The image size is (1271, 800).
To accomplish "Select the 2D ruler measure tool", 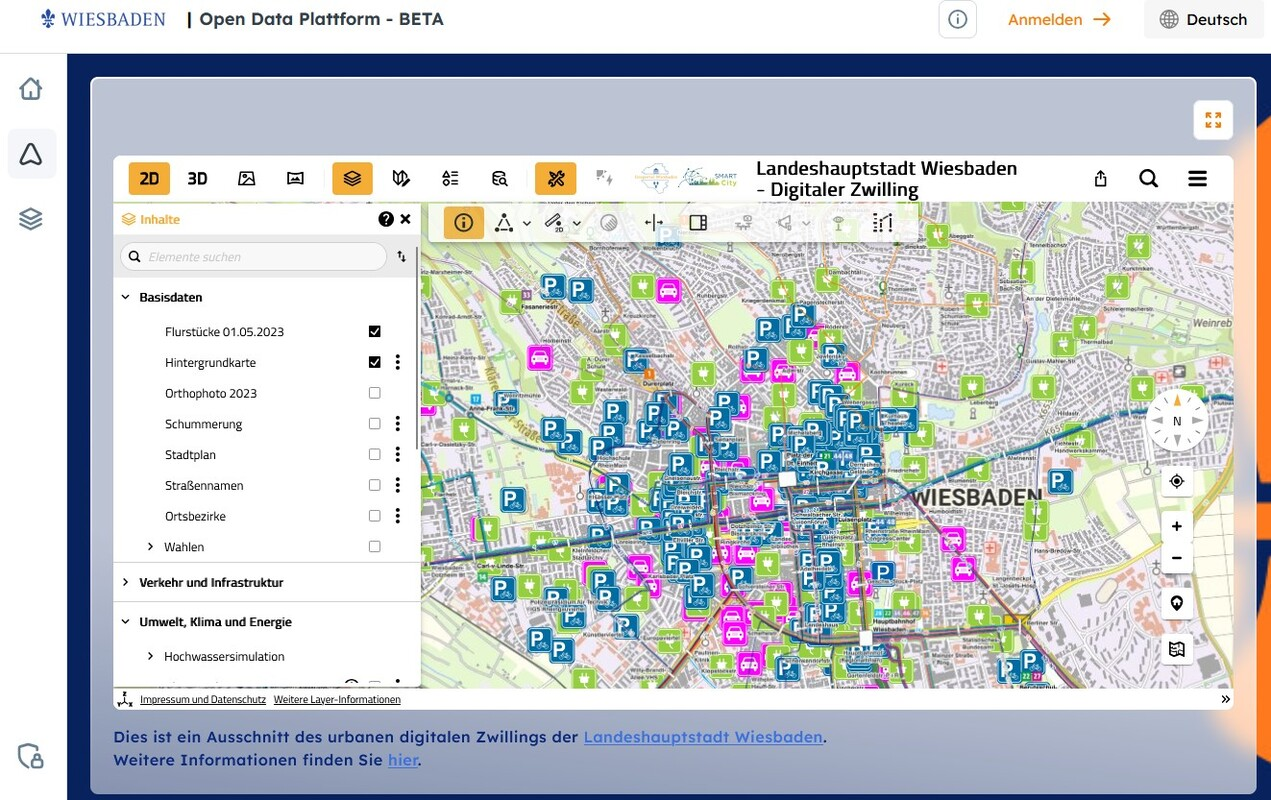I will coord(553,223).
